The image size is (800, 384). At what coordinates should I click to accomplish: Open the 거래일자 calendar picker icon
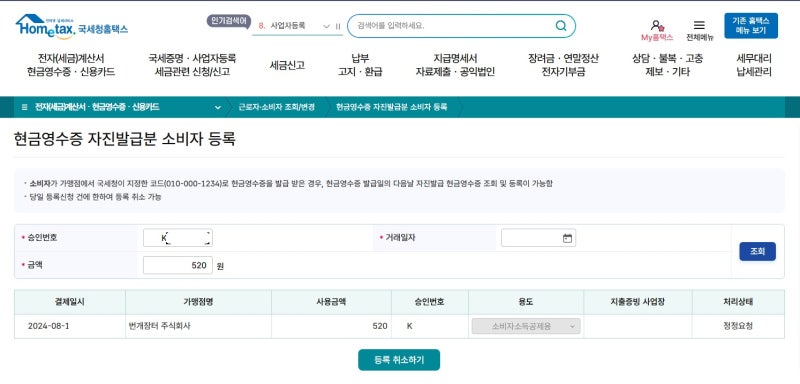(x=567, y=238)
